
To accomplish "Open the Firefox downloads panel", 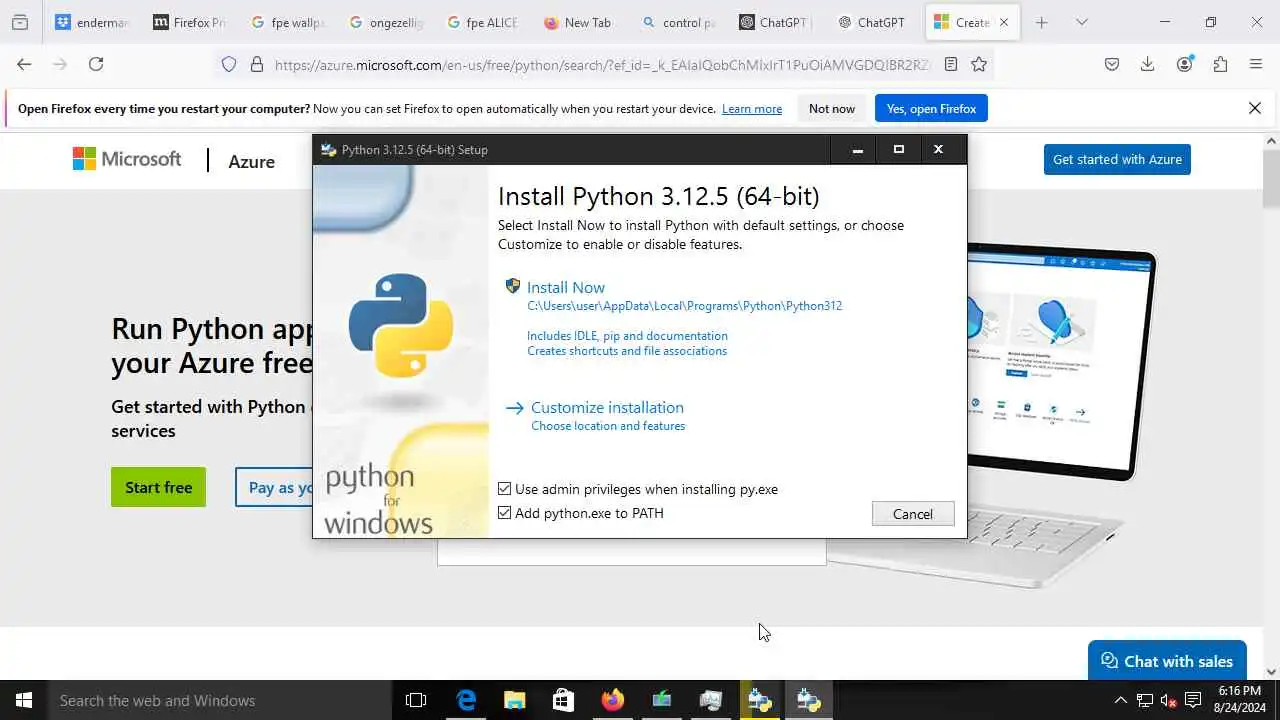I will tap(1148, 64).
